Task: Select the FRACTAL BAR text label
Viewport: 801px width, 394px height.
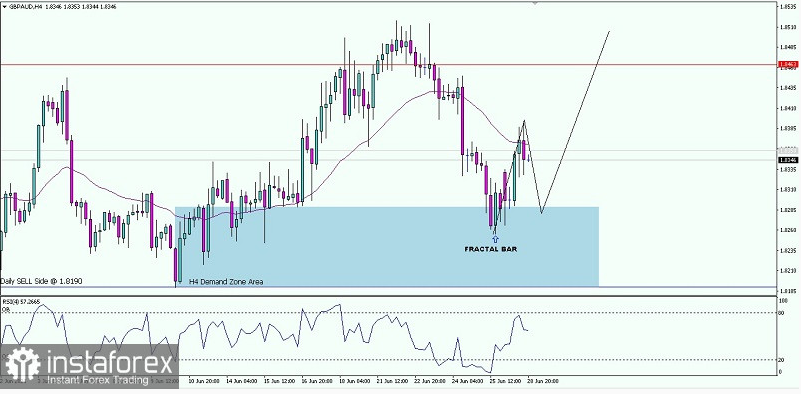Action: pyautogui.click(x=491, y=249)
